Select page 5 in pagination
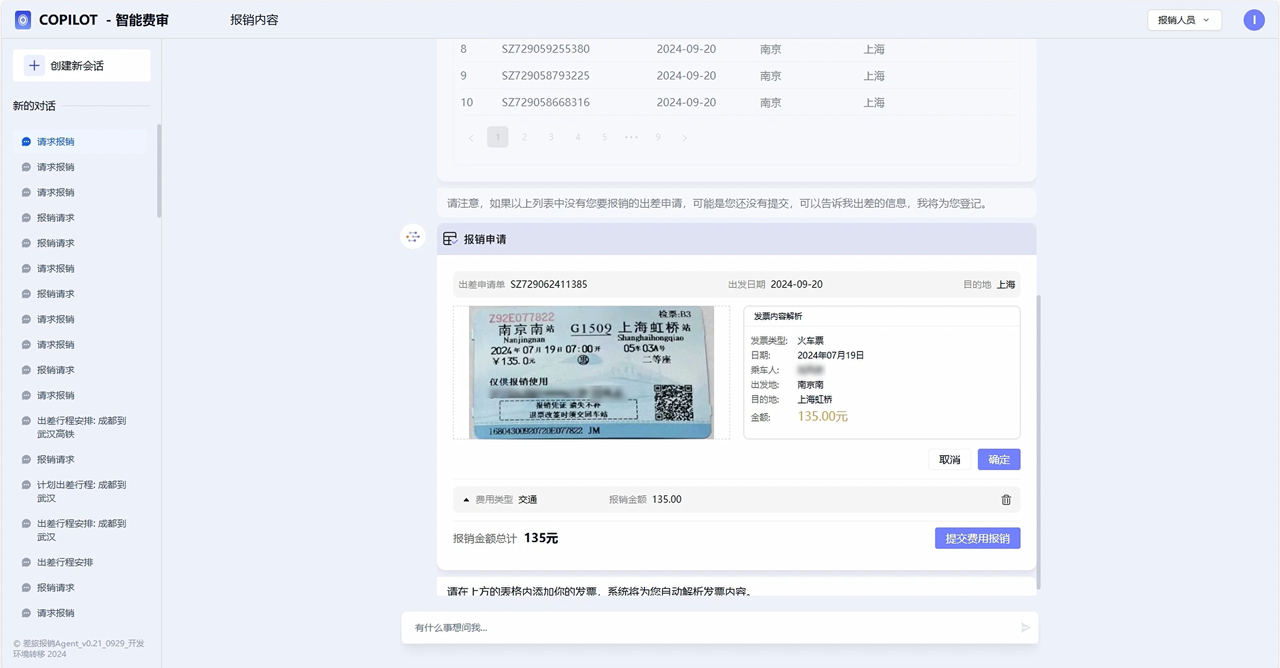This screenshot has width=1280, height=668. pos(604,137)
